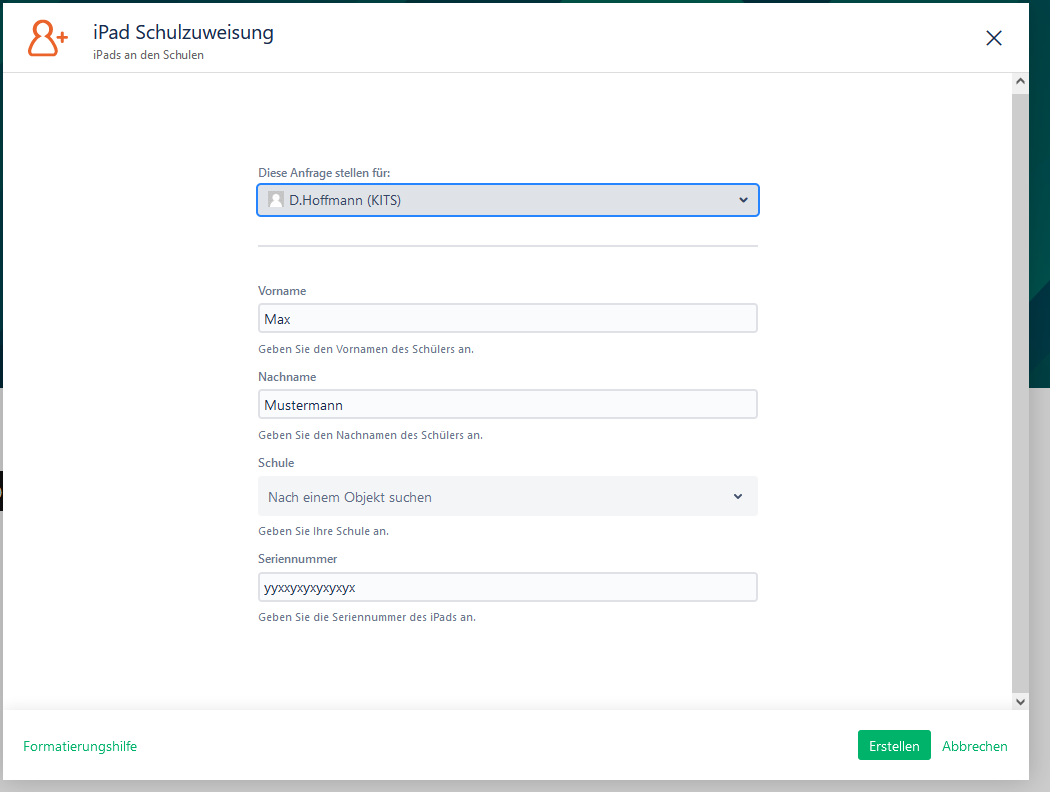Focus the Vorname field containing Max
The image size is (1050, 792).
tap(507, 319)
